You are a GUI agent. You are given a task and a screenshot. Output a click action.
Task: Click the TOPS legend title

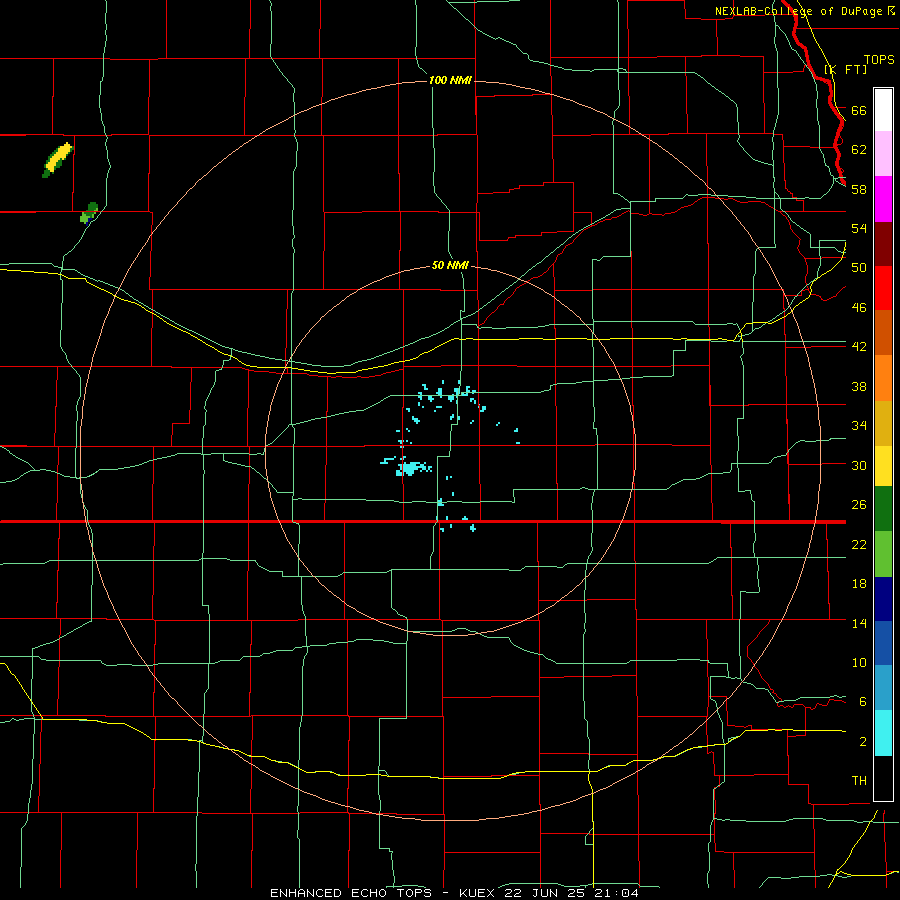(x=879, y=60)
